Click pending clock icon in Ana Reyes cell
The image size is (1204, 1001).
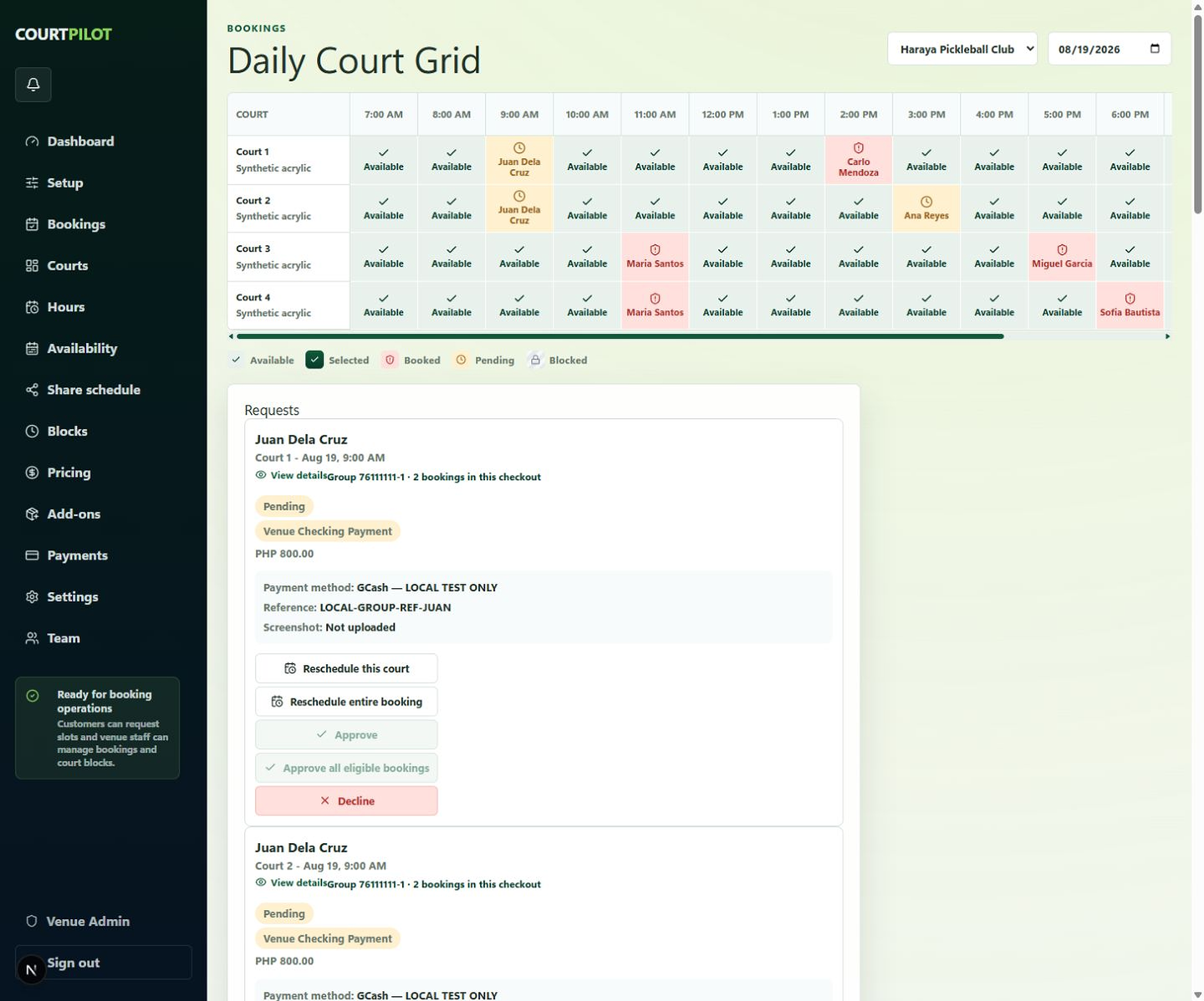pos(926,202)
